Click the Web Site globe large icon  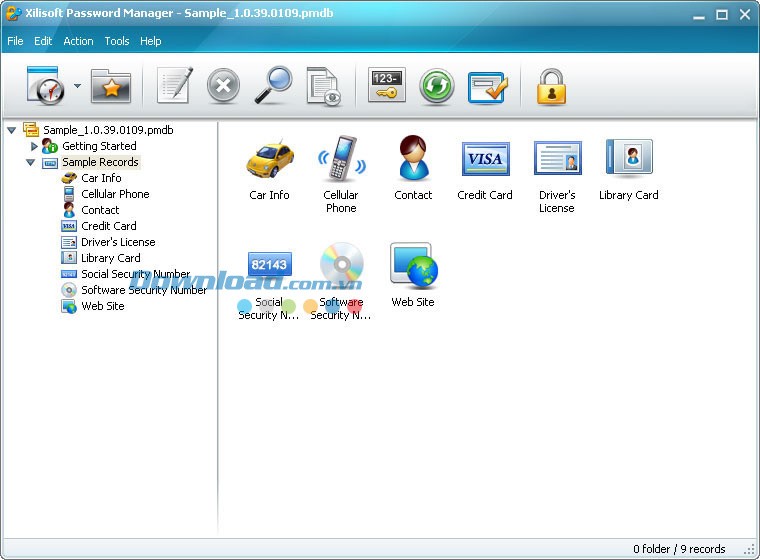coord(414,265)
